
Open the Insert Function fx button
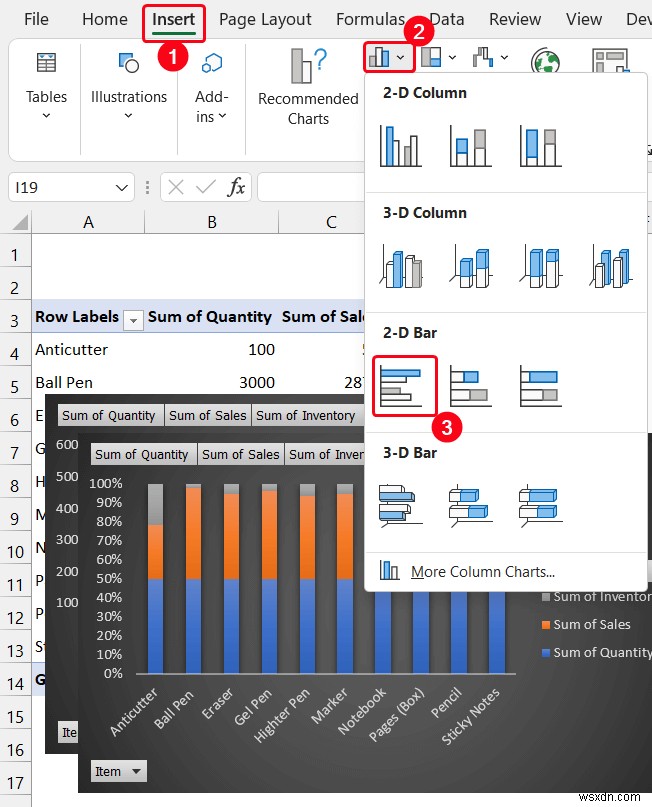[x=236, y=187]
